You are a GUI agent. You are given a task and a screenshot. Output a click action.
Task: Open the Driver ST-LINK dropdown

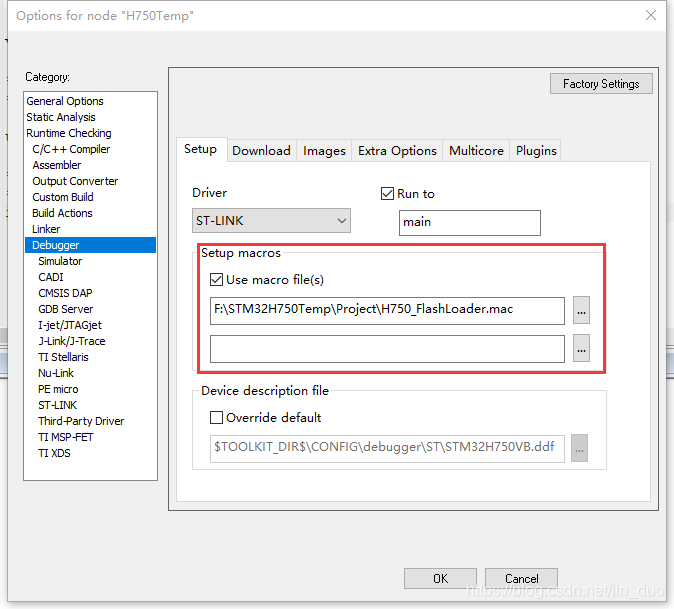271,220
